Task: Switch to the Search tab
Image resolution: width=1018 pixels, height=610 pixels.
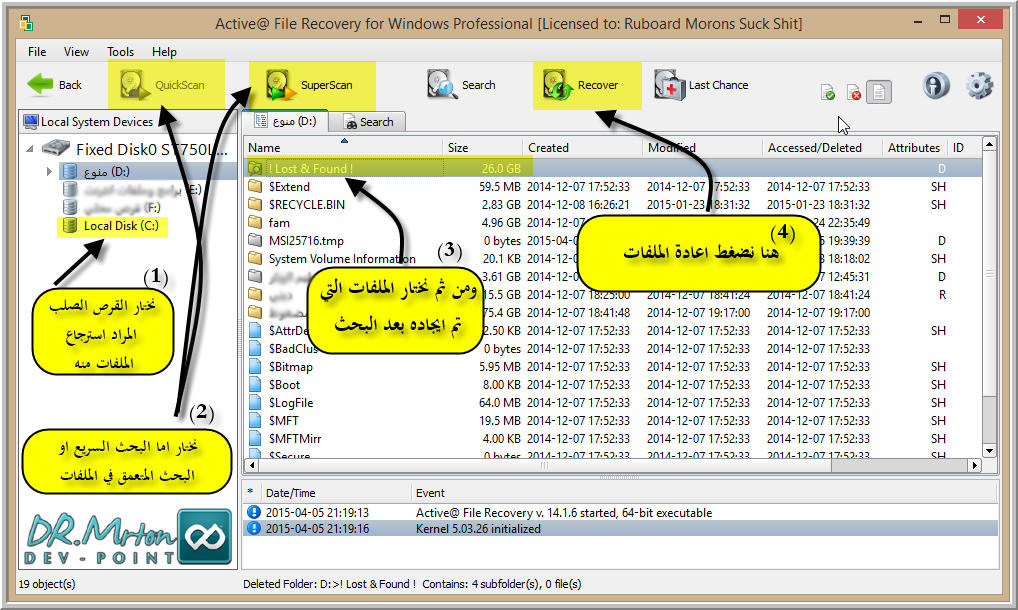Action: 368,122
